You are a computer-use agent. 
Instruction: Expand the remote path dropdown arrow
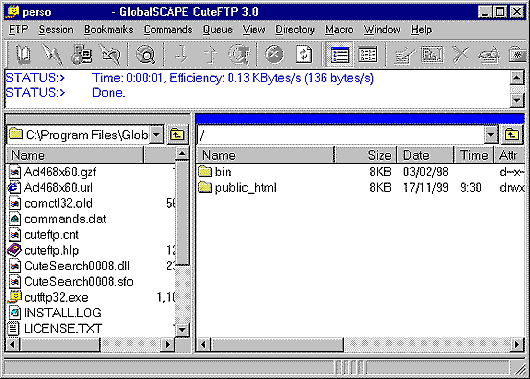click(491, 135)
